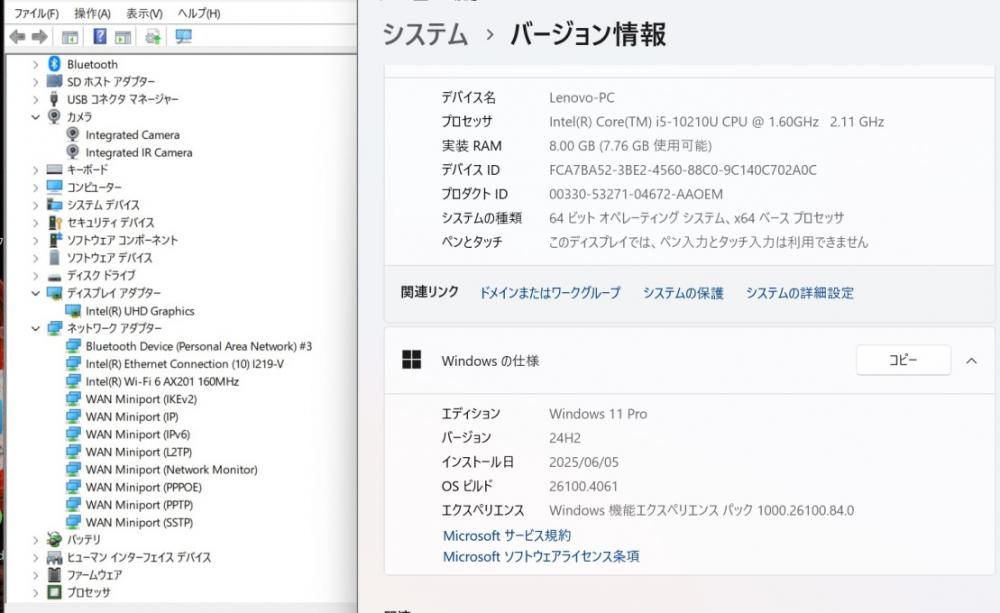Screen dimensions: 1000x613
Task: Open システムの詳細設定 link
Action: [x=800, y=293]
